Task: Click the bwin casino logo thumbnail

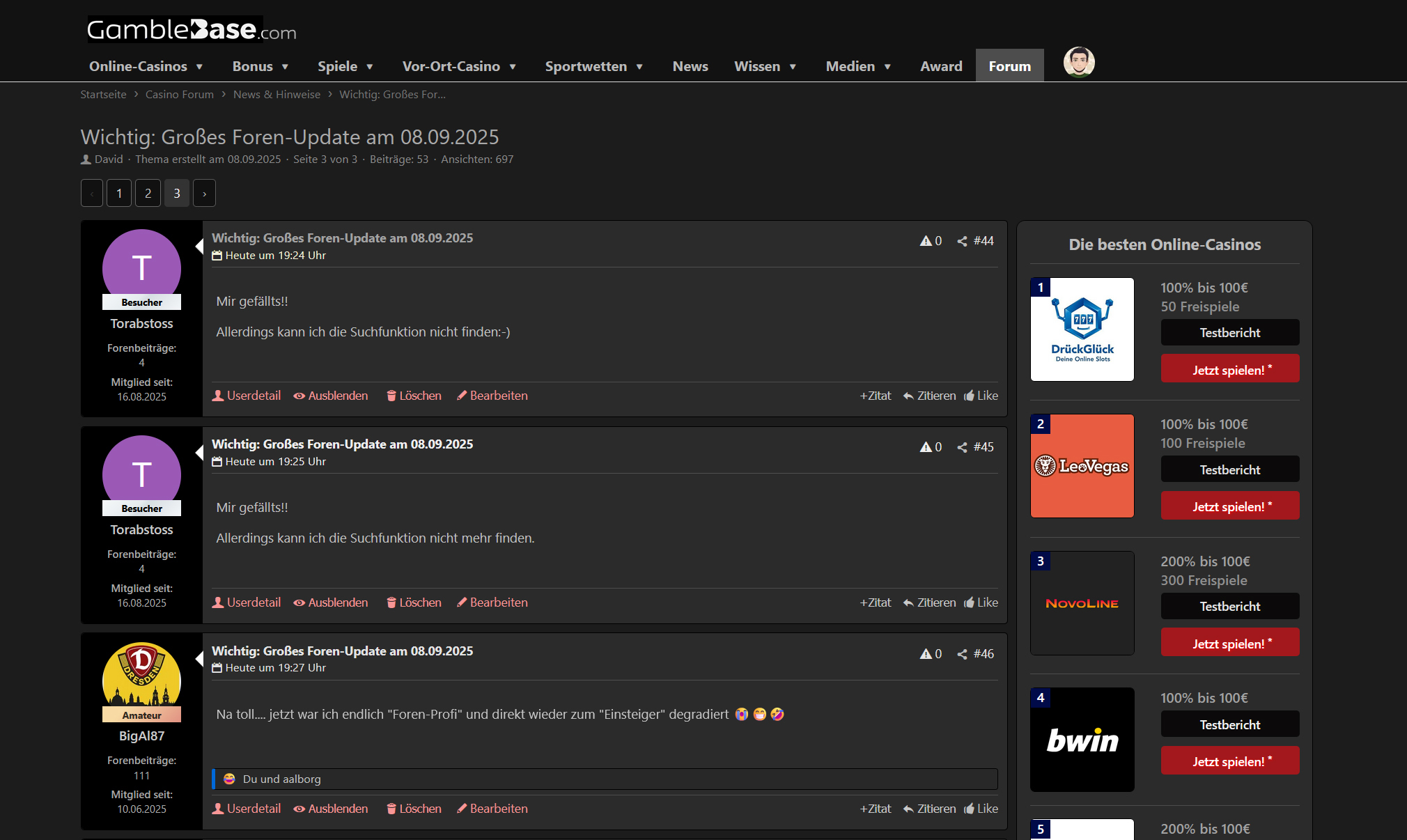Action: pos(1082,740)
